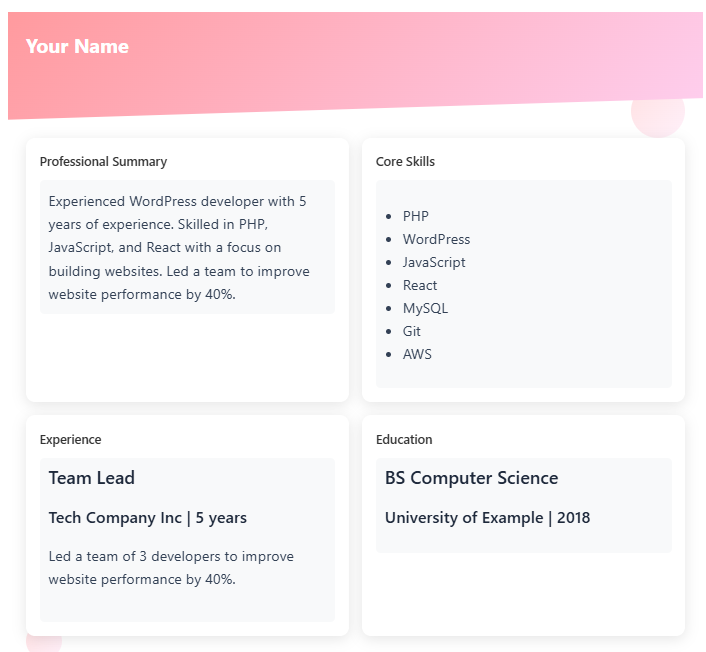706x652 pixels.
Task: Click the pink circle at page bottom-left
Action: click(x=44, y=642)
